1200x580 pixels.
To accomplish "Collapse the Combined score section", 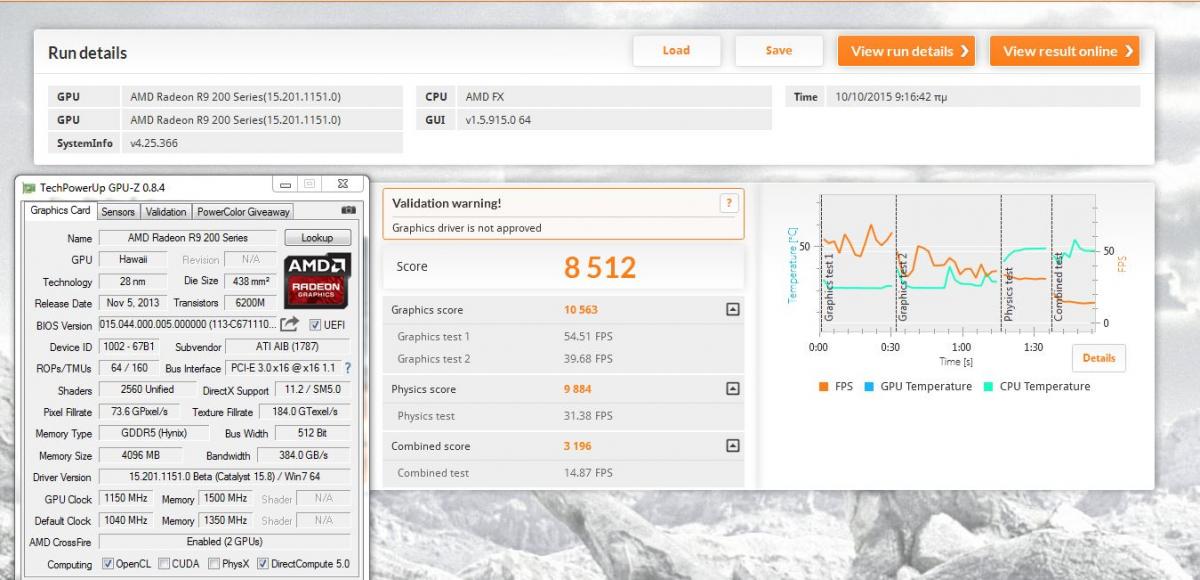I will point(732,446).
